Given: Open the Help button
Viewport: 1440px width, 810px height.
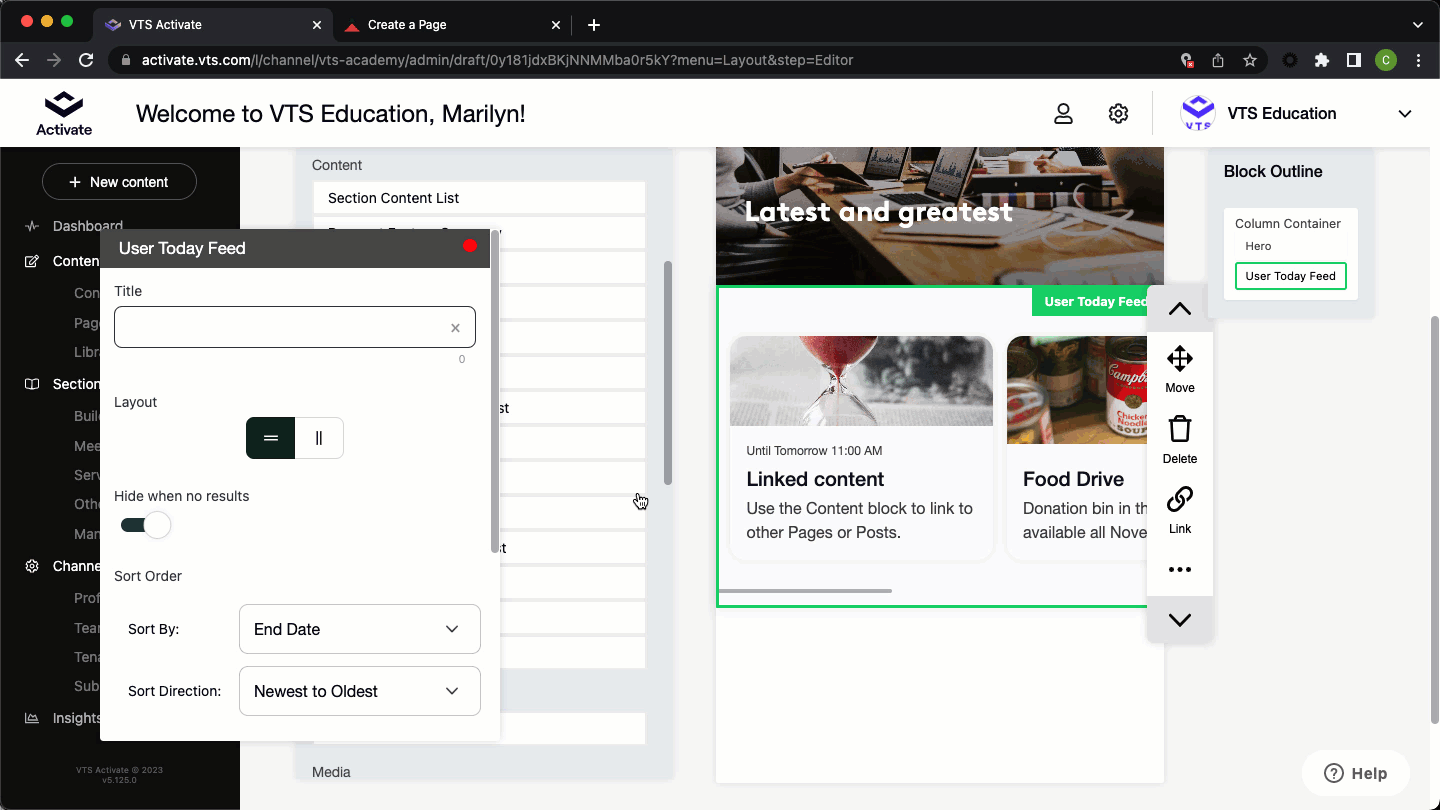Looking at the screenshot, I should point(1356,773).
